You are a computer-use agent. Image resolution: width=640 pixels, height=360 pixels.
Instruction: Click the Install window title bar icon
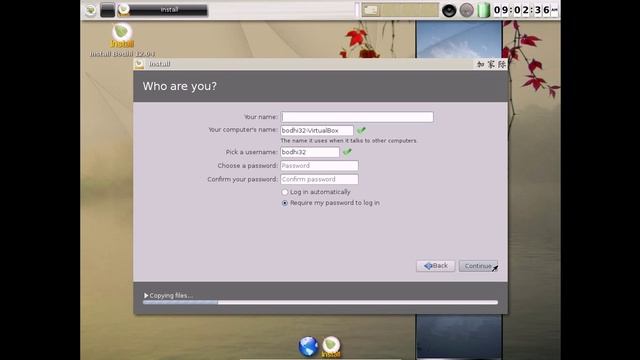coord(139,64)
